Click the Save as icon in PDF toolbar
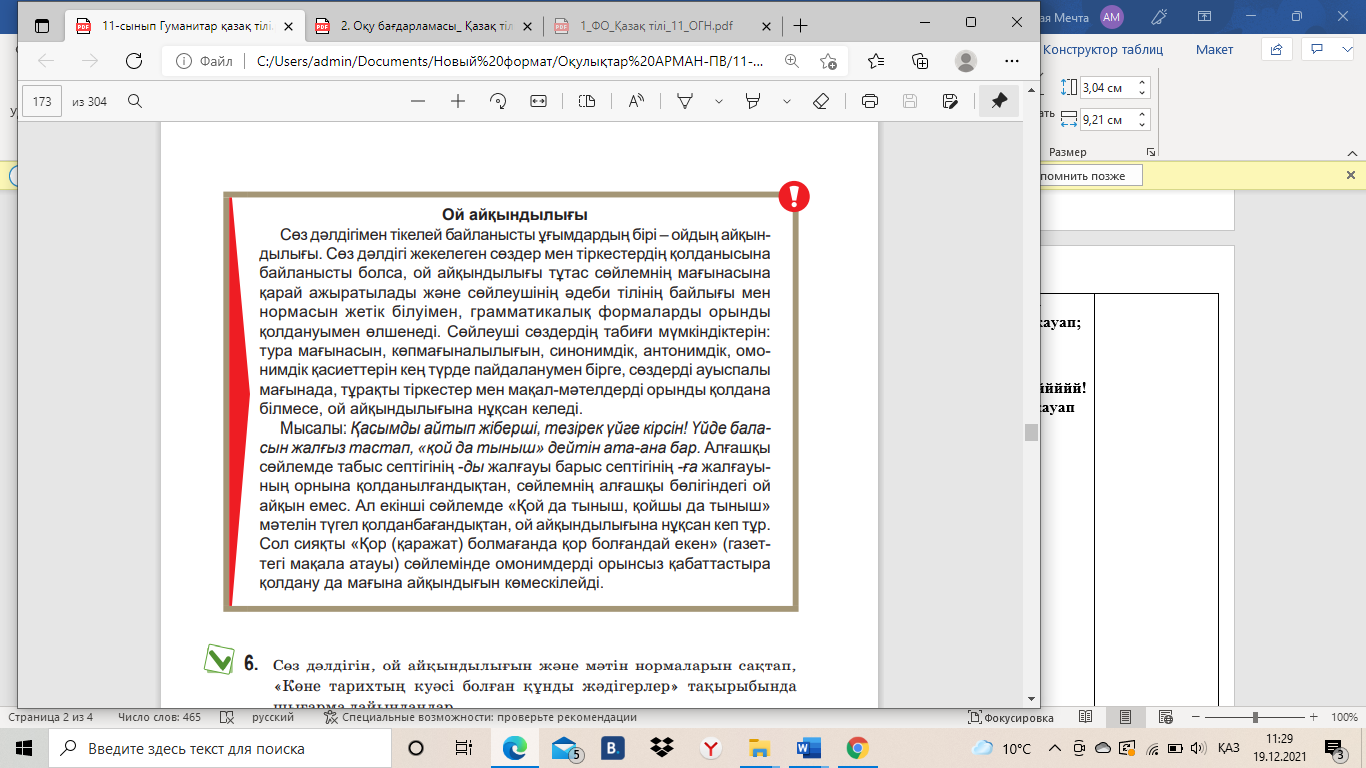This screenshot has width=1366, height=768. pyautogui.click(x=950, y=101)
